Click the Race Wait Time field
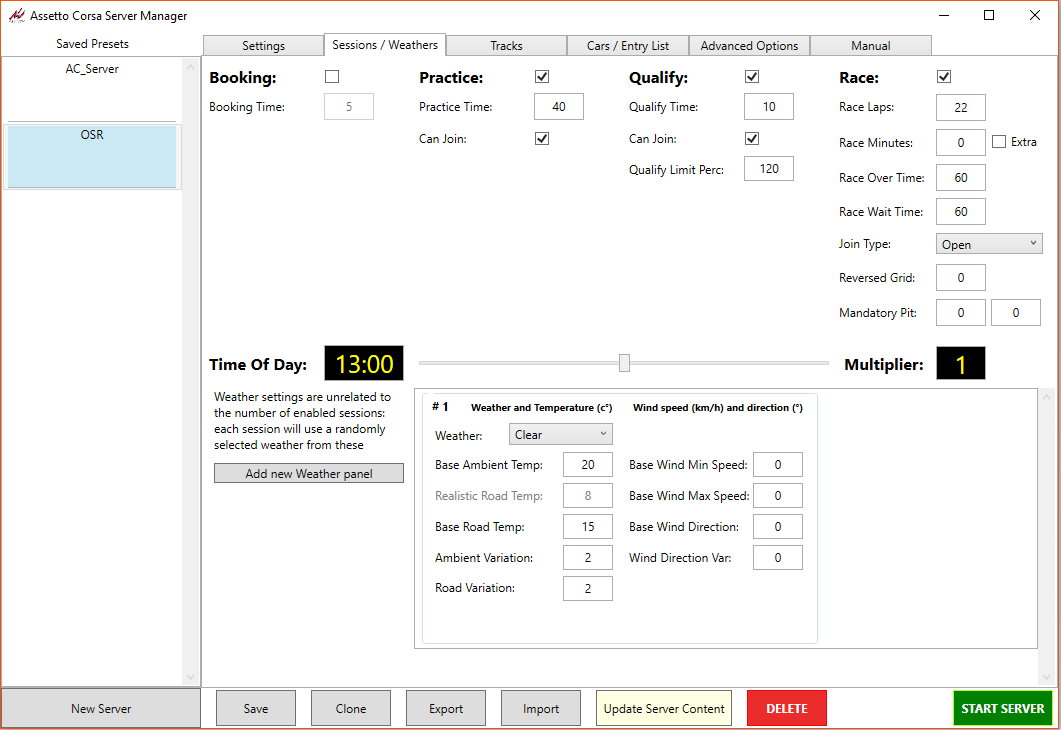 tap(961, 211)
